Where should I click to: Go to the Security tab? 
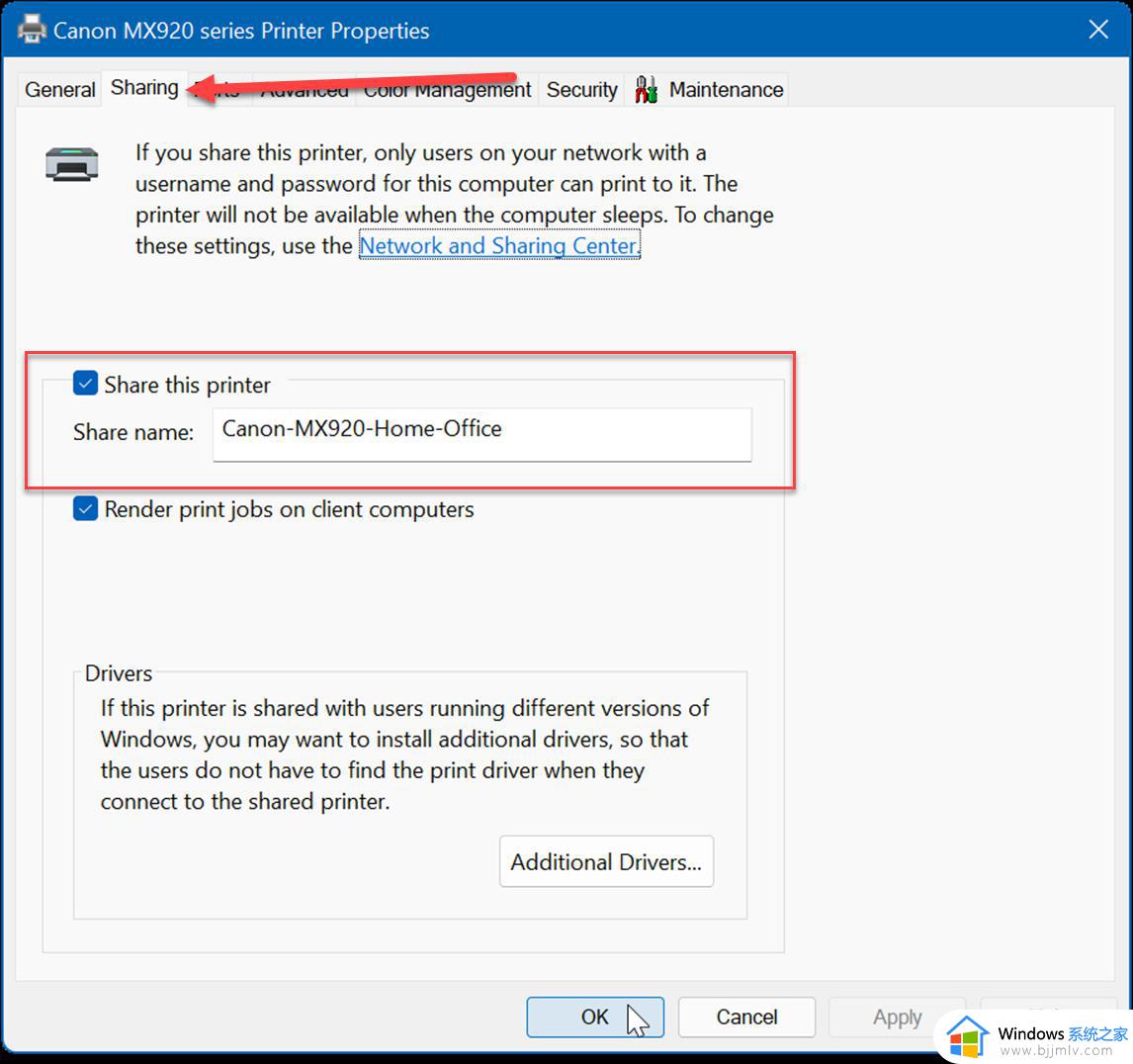581,90
